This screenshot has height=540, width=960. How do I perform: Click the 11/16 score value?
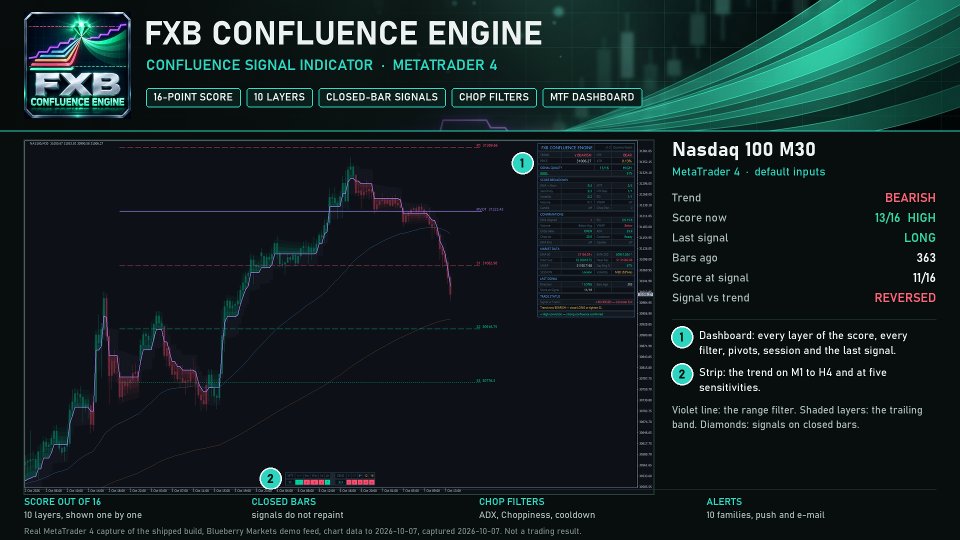pos(924,278)
